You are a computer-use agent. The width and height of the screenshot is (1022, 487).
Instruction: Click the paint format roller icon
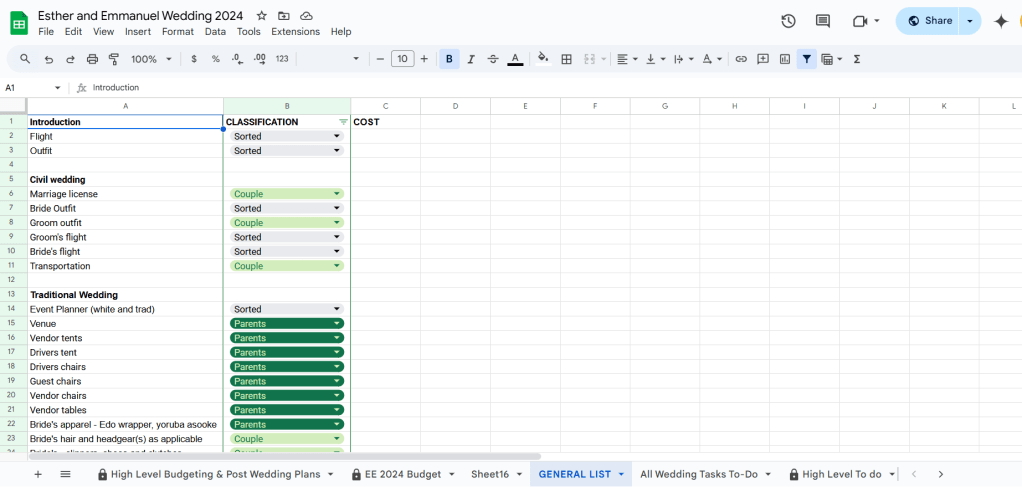pos(113,59)
